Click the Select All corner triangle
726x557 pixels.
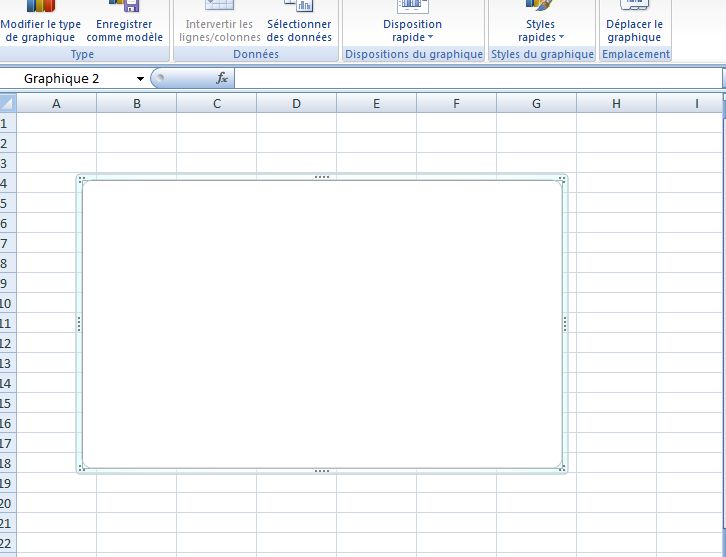tap(8, 103)
